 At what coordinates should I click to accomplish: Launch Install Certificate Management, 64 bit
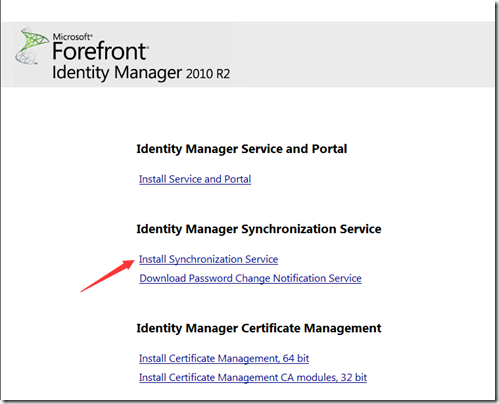pos(224,358)
